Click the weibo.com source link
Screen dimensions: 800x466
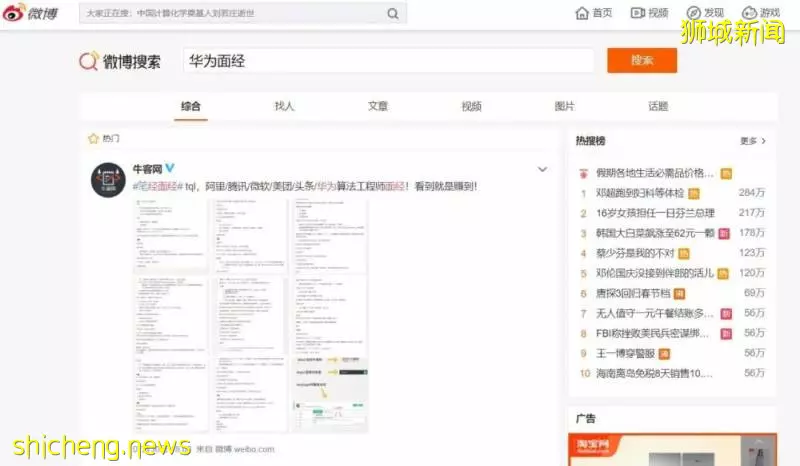coord(254,449)
